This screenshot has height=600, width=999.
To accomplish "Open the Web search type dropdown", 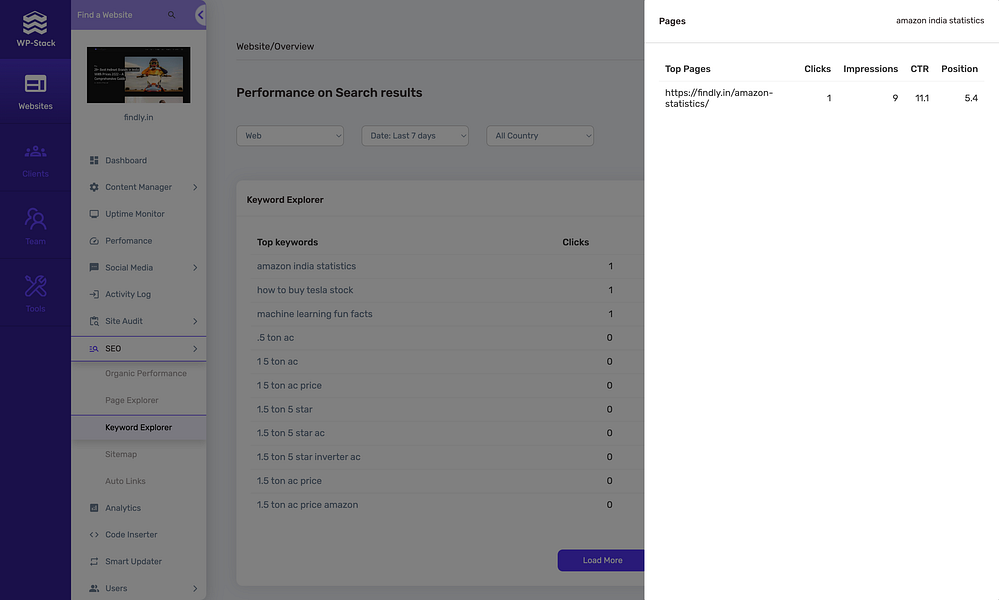I will (290, 136).
